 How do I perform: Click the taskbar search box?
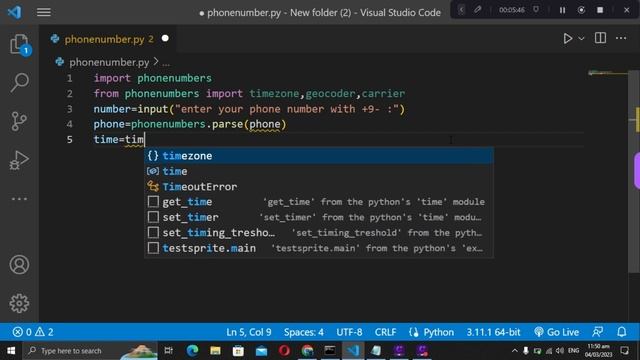90,351
